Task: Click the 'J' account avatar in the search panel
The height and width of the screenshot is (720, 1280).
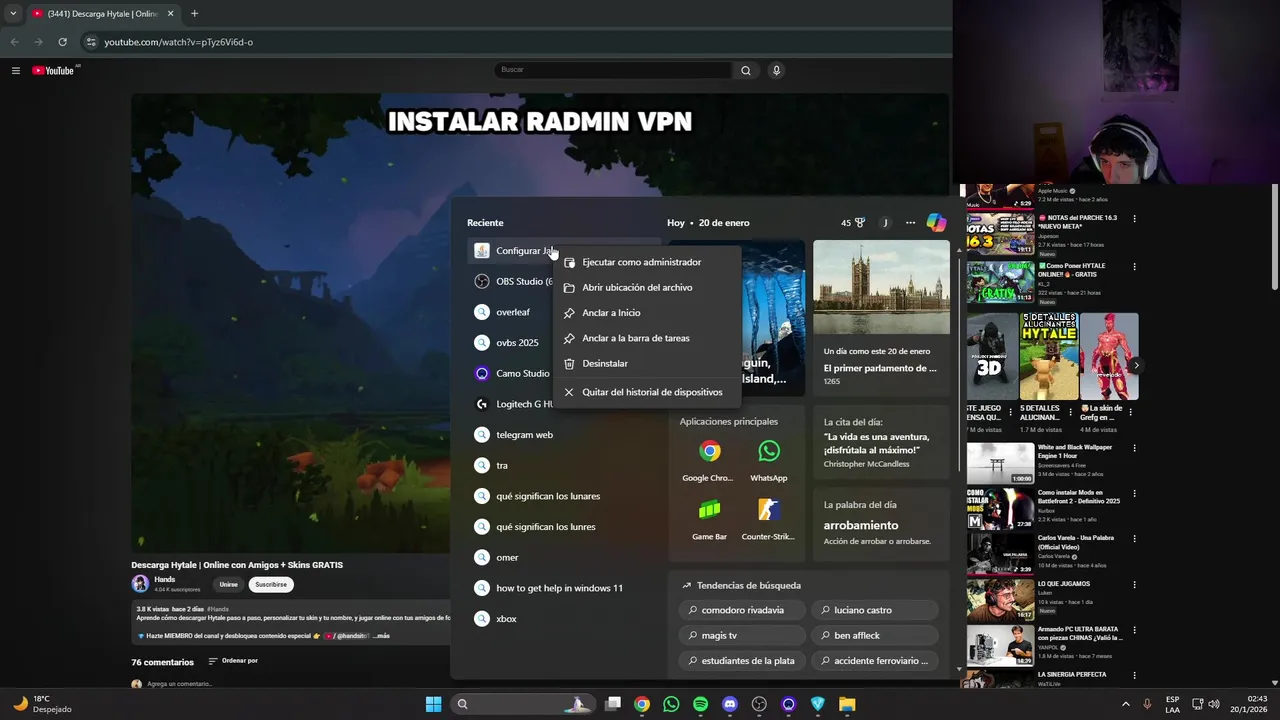Action: click(x=885, y=223)
